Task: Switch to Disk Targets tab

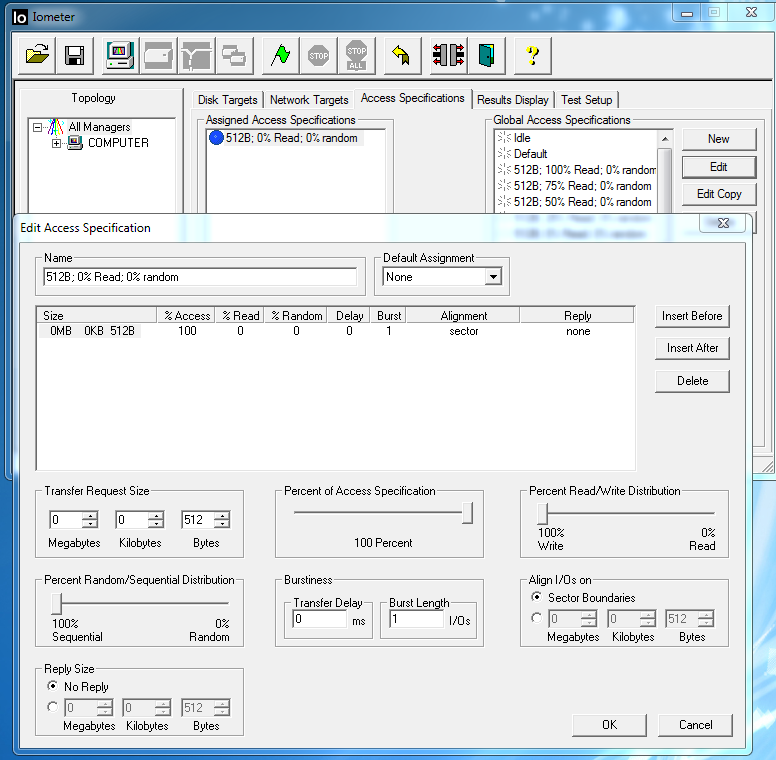Action: pos(228,100)
